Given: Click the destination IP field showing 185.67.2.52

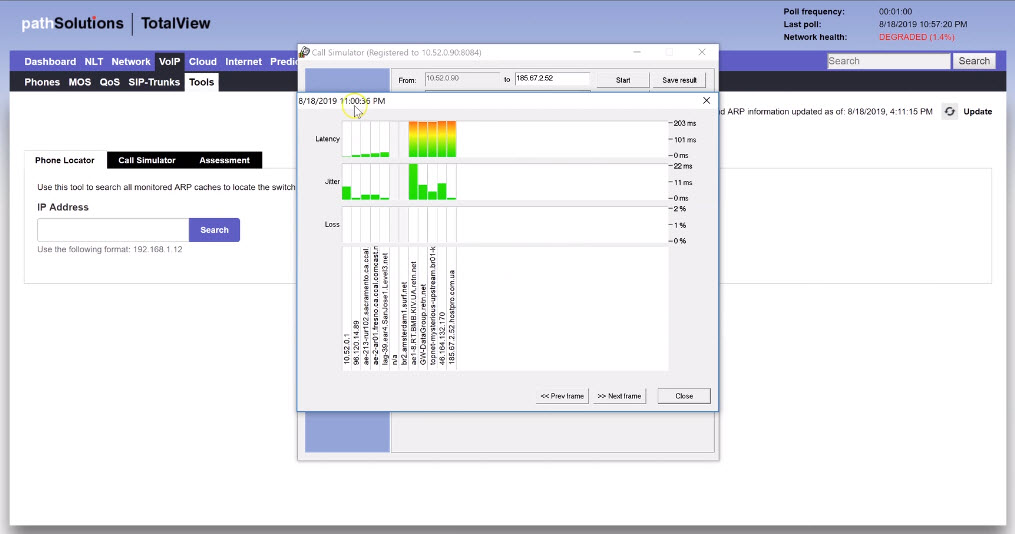Looking at the screenshot, I should pyautogui.click(x=552, y=79).
